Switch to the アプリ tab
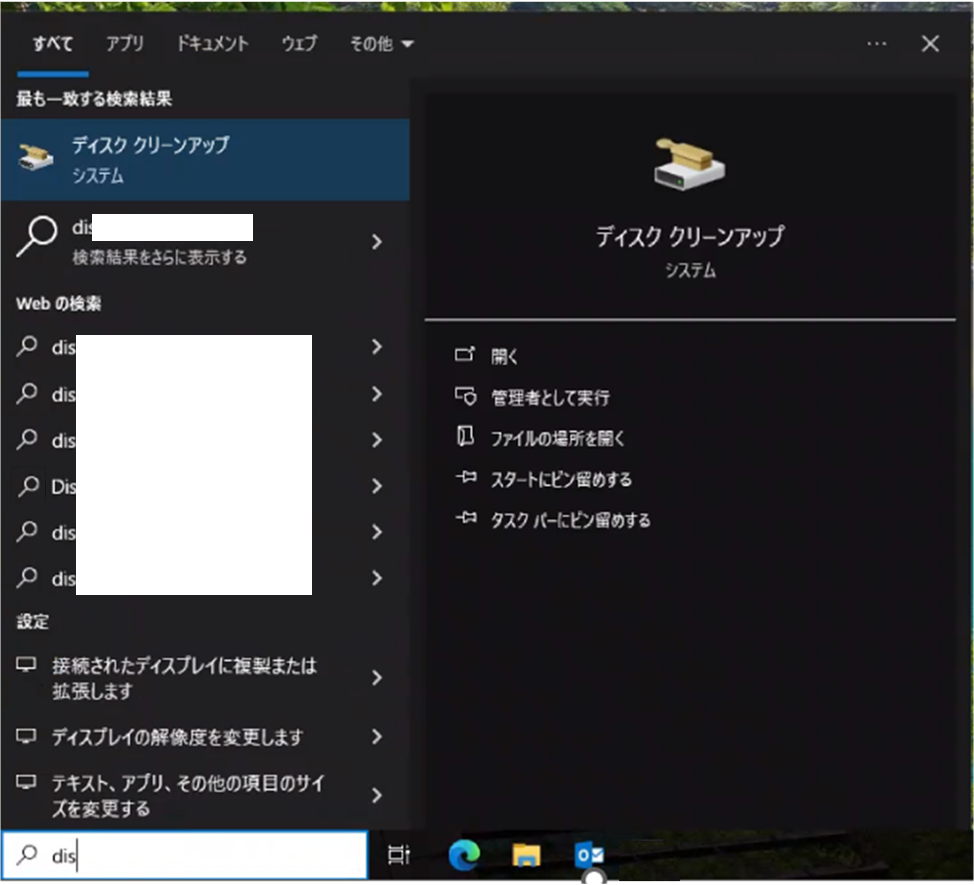 pyautogui.click(x=125, y=44)
